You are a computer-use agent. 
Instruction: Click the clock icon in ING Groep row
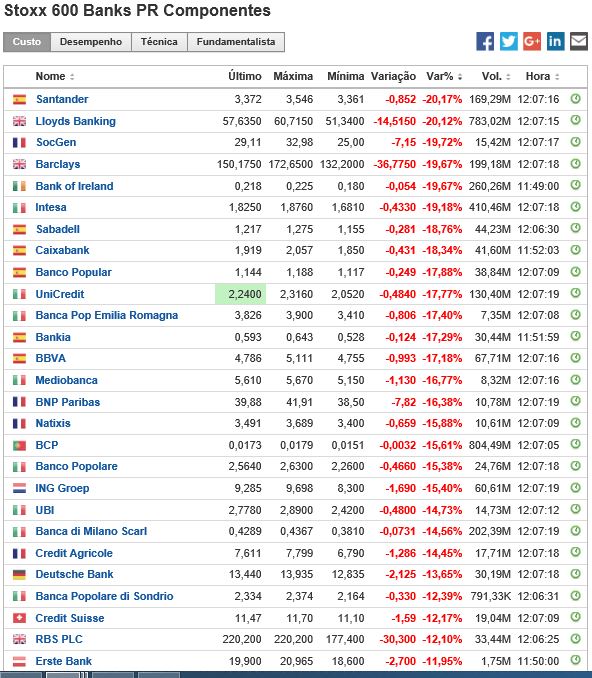click(575, 487)
